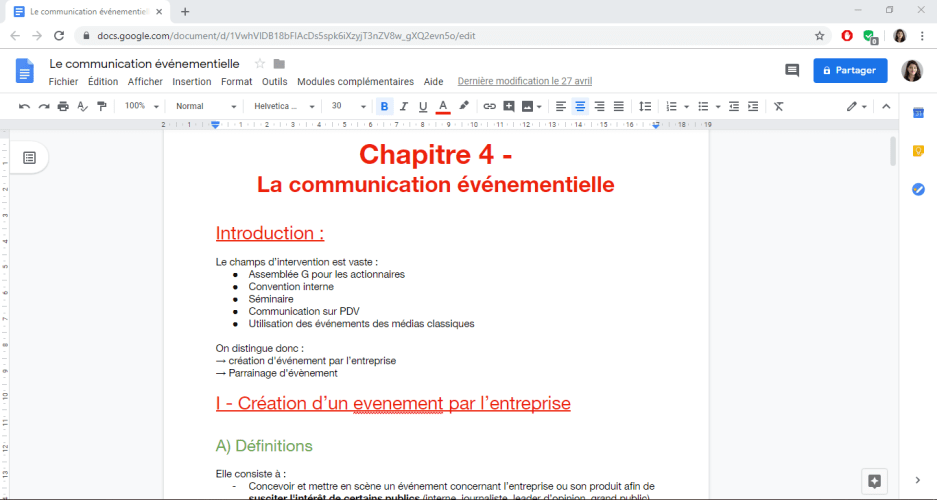The height and width of the screenshot is (500, 937).
Task: Open the Helvetica font dropdown
Action: 284,106
